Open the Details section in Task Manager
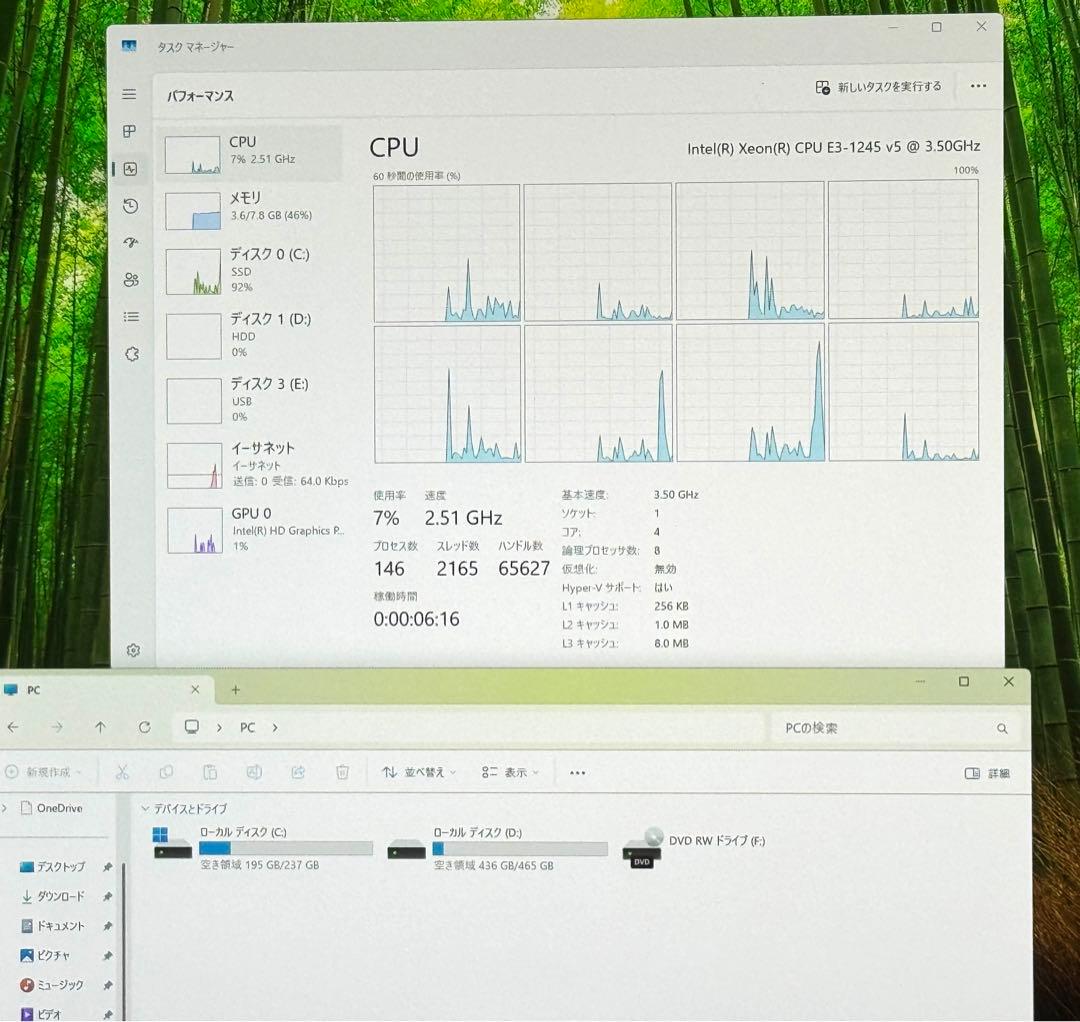1080x1022 pixels. point(130,317)
